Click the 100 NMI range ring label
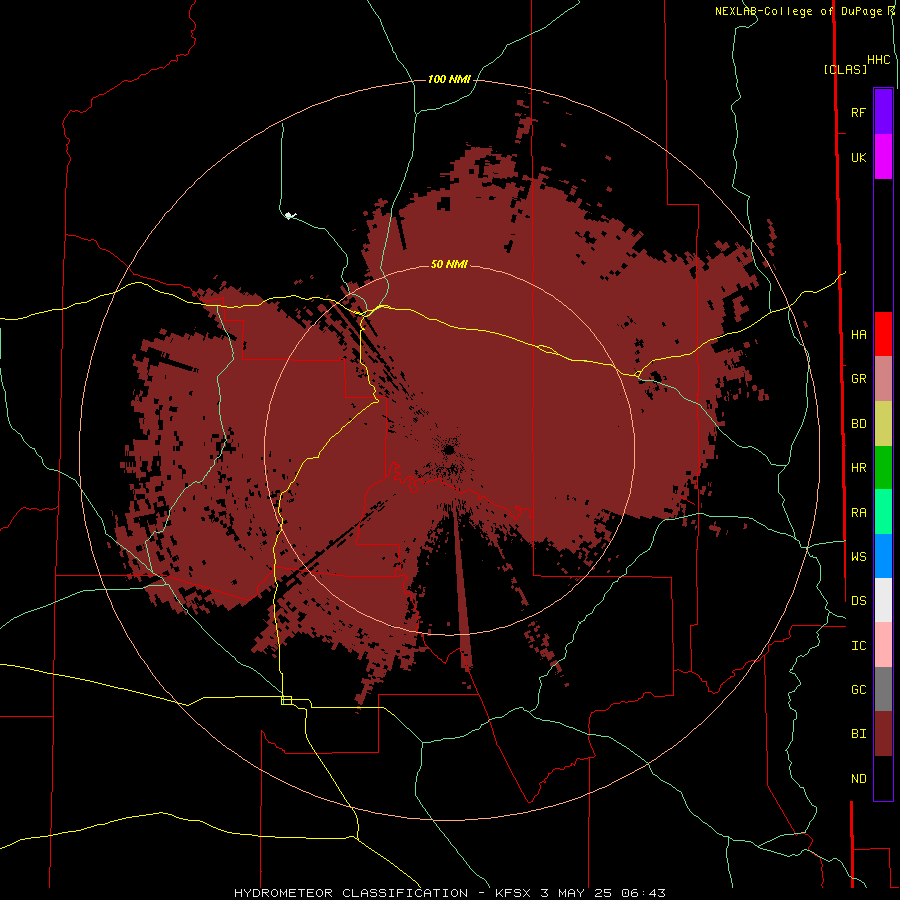900x900 pixels. pyautogui.click(x=449, y=79)
